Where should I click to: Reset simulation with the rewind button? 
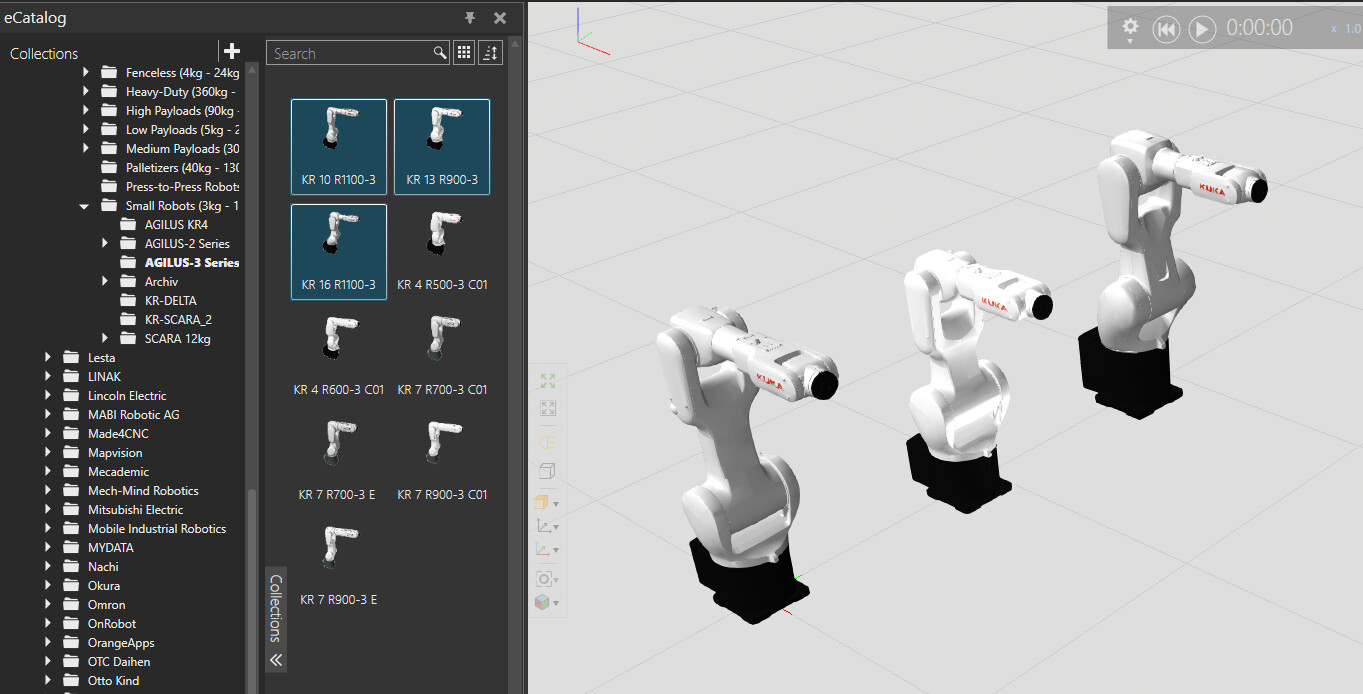click(x=1166, y=29)
